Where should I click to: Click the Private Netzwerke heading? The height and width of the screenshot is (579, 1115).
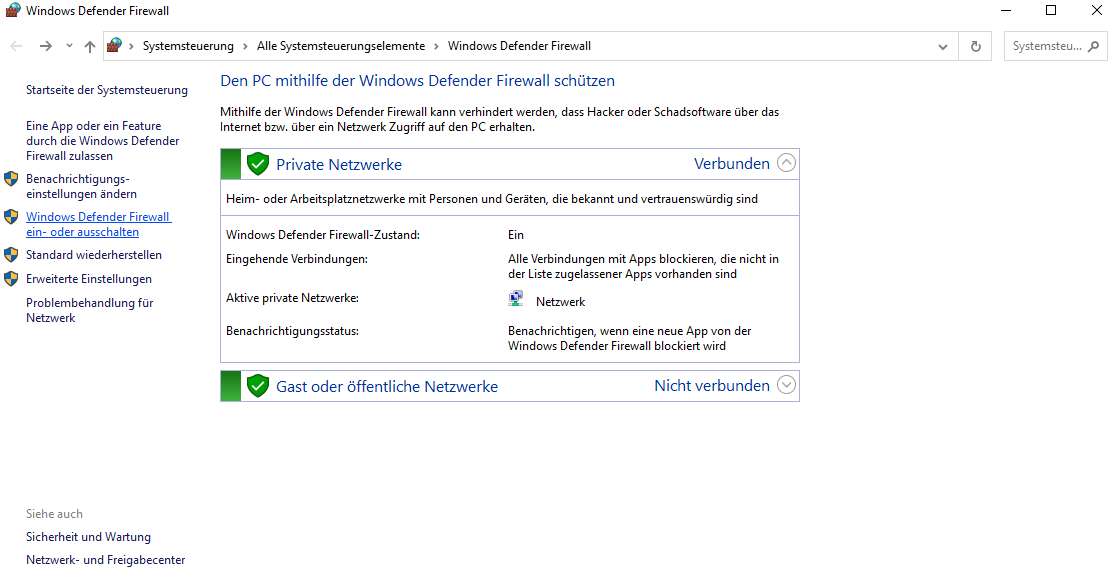(x=339, y=164)
